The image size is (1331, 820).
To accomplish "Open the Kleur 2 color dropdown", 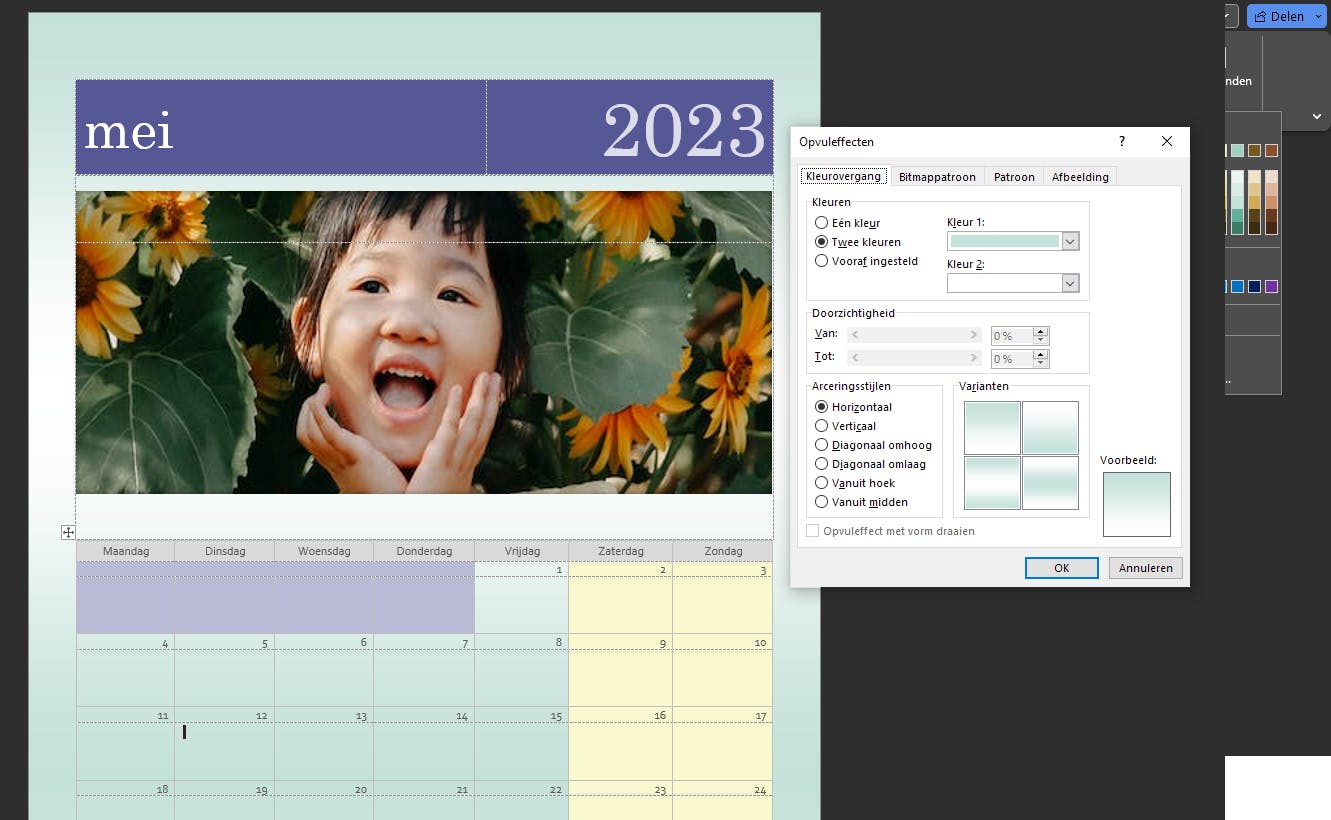I will click(x=1070, y=283).
